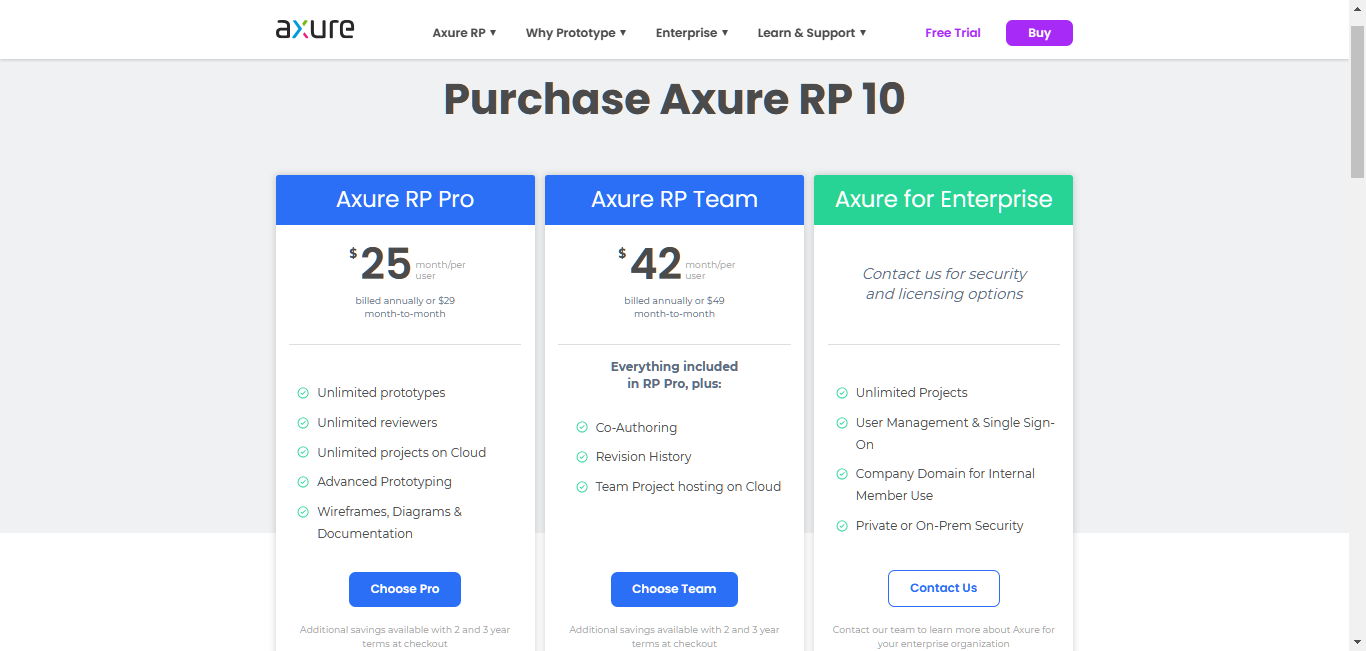Click 'Contact our team to learn more' note

[x=944, y=637]
